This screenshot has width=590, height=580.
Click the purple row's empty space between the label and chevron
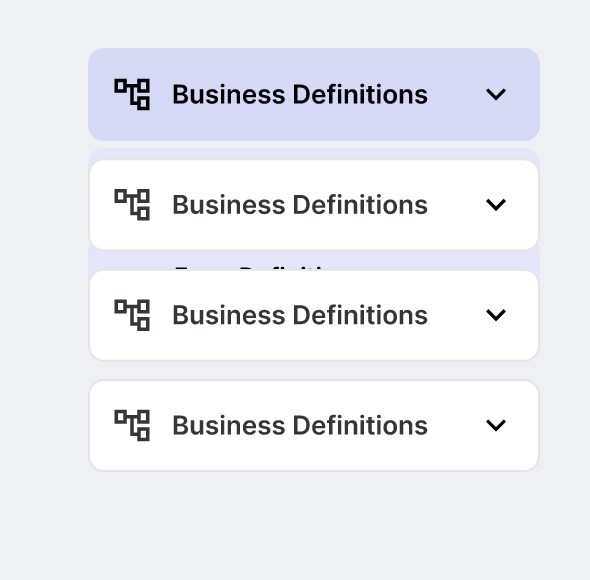point(456,94)
